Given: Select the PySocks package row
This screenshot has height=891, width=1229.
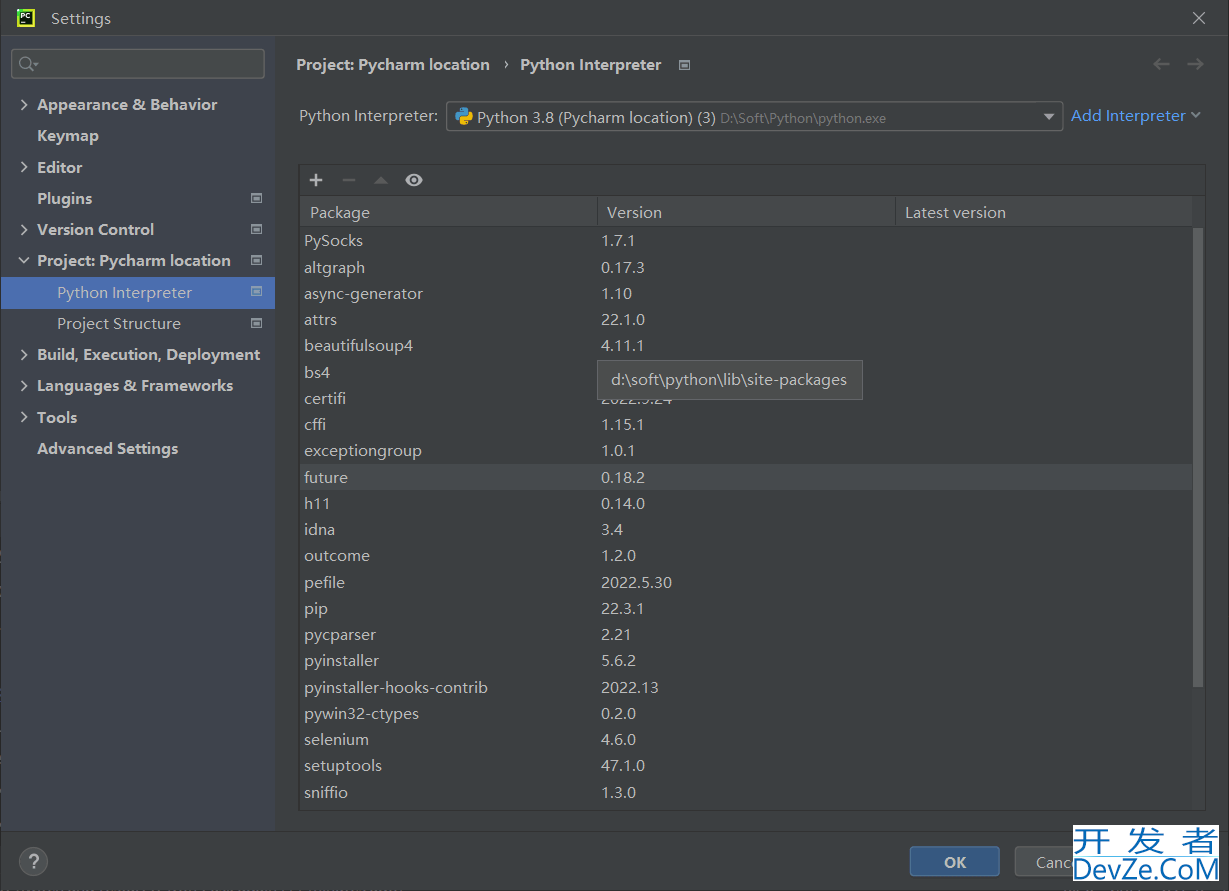Looking at the screenshot, I should (746, 241).
